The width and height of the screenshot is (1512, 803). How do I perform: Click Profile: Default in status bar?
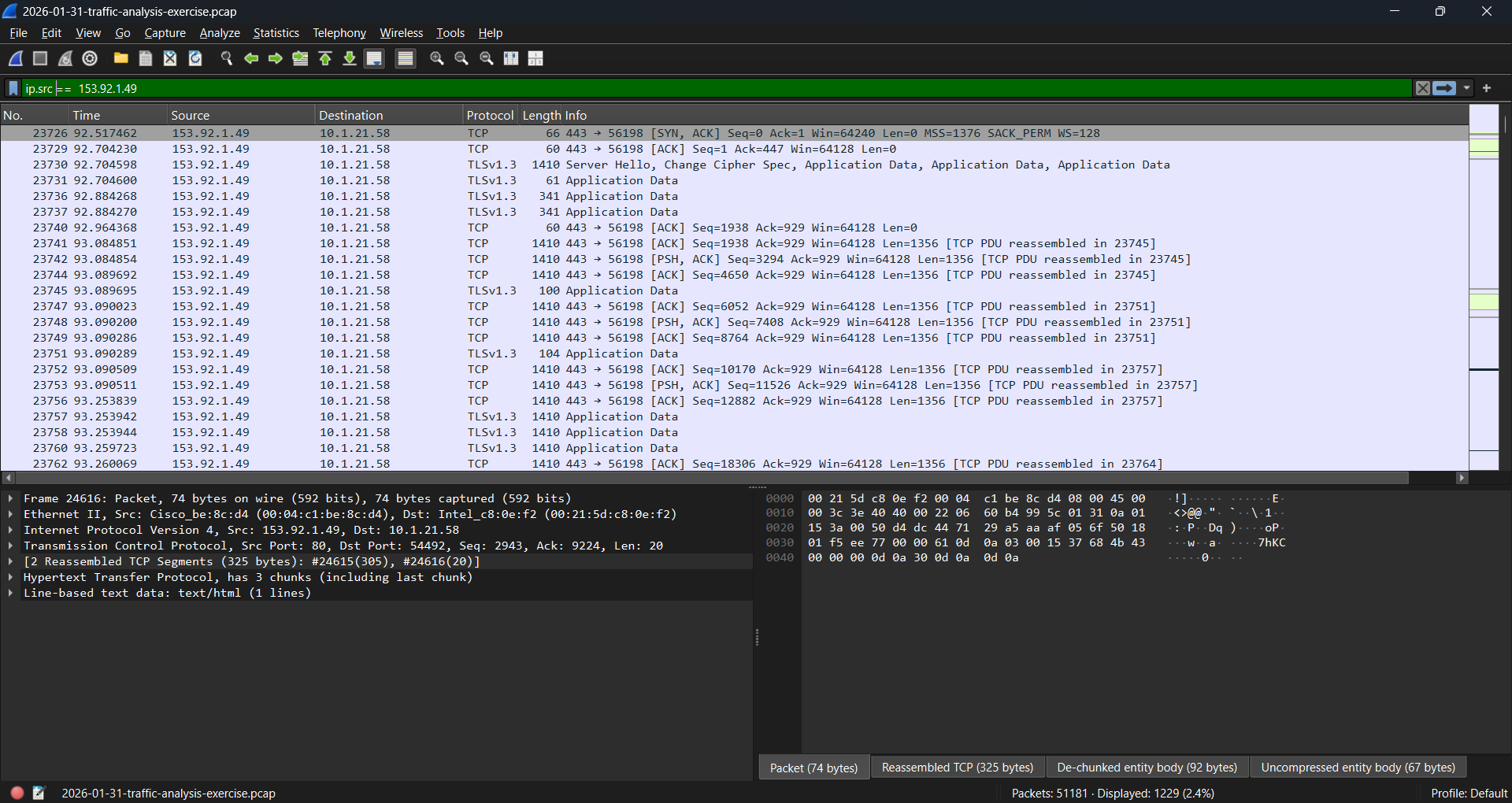1468,793
